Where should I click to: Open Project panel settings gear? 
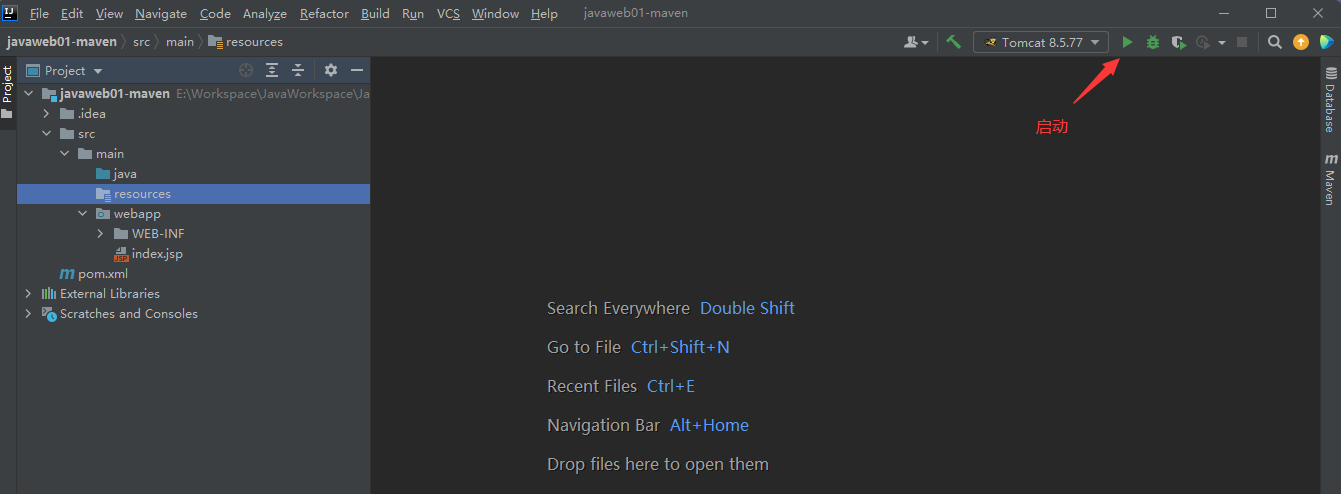(x=331, y=70)
